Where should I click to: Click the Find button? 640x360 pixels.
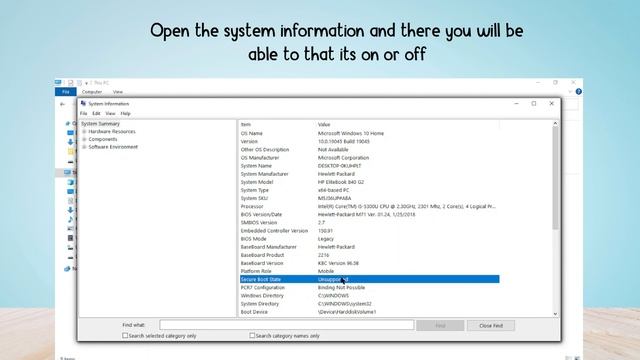(440, 325)
